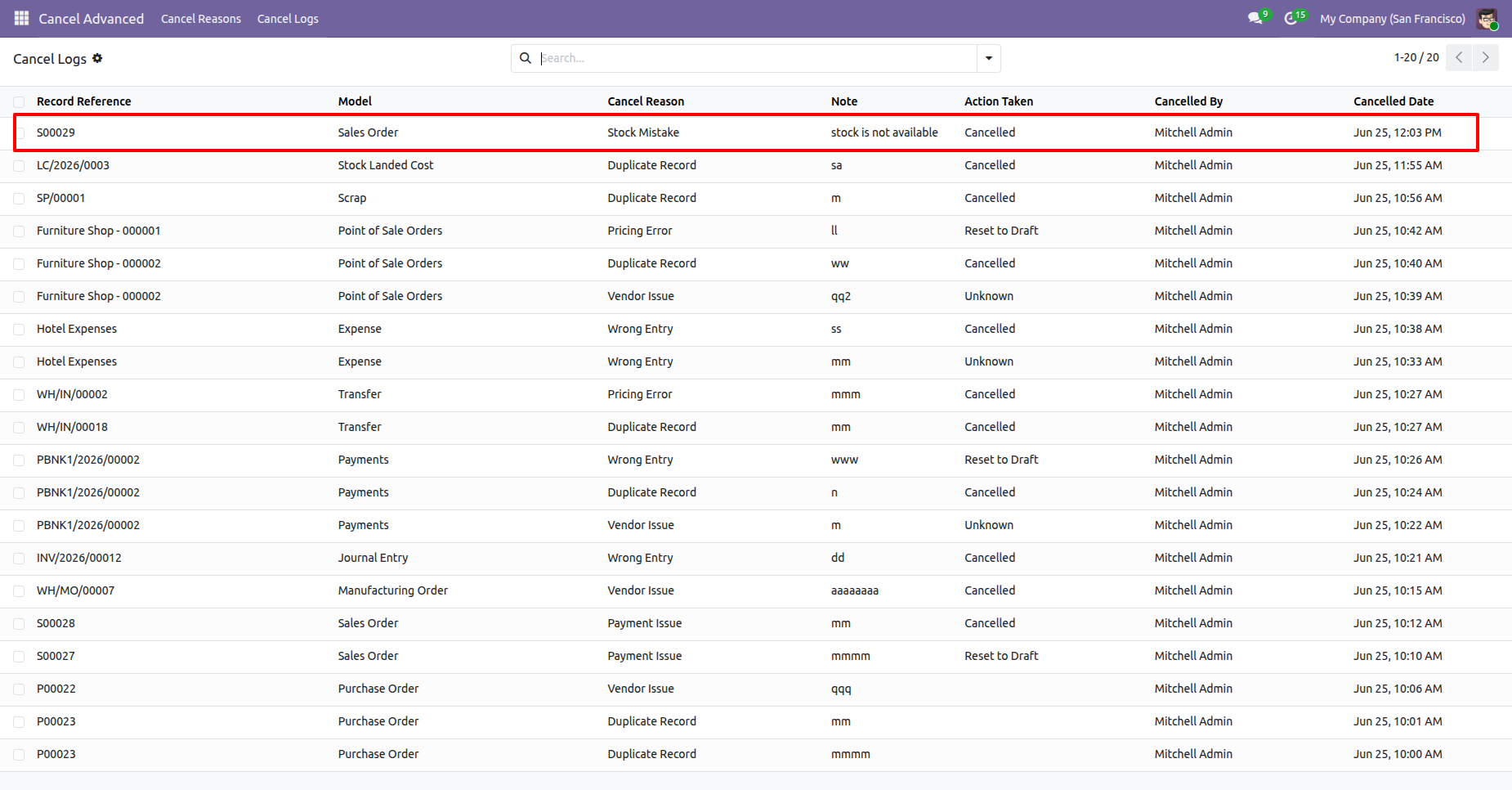Click Reset to Draft in S00027 row
1512x790 pixels.
point(1001,656)
